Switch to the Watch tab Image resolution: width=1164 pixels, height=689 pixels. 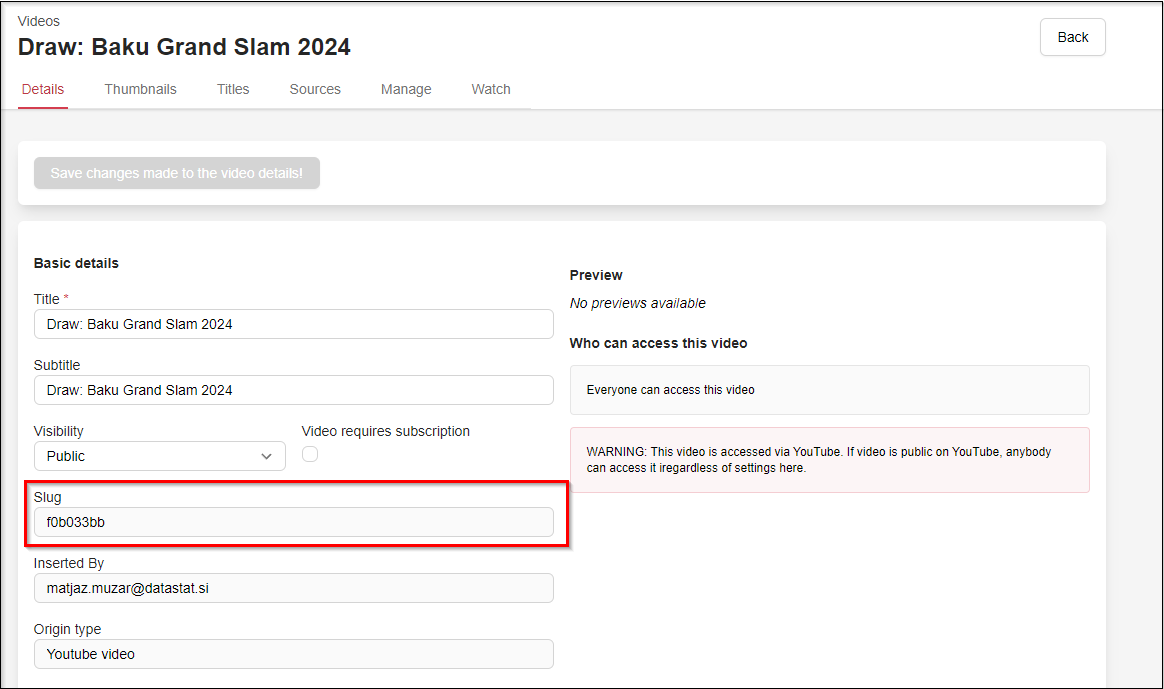click(x=491, y=89)
